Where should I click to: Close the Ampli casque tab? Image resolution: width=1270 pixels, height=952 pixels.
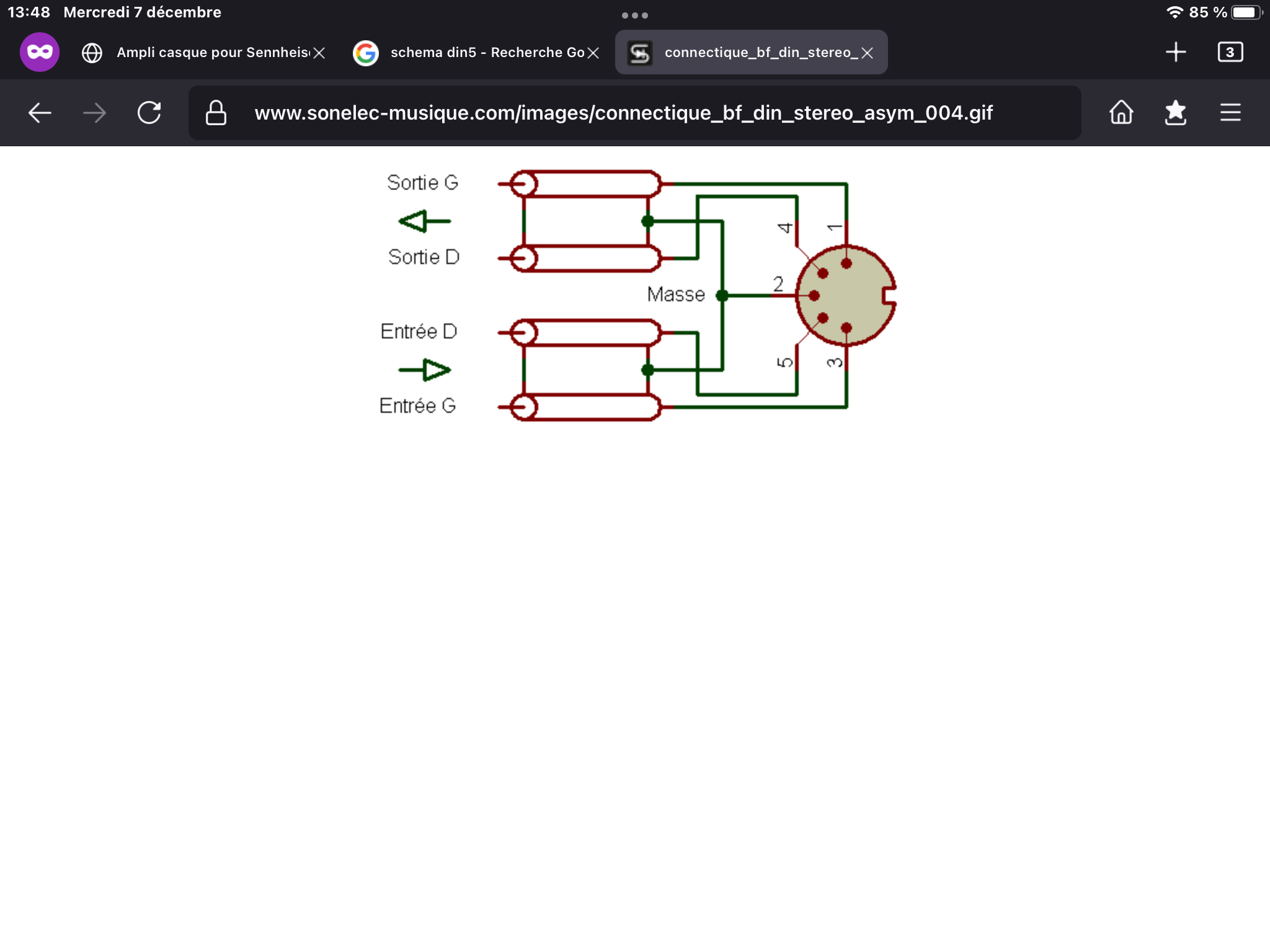[x=319, y=53]
